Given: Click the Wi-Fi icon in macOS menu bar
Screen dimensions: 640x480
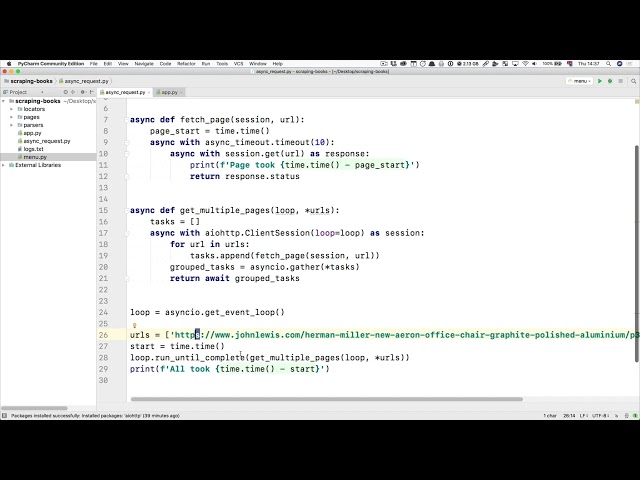Looking at the screenshot, I should [525, 64].
